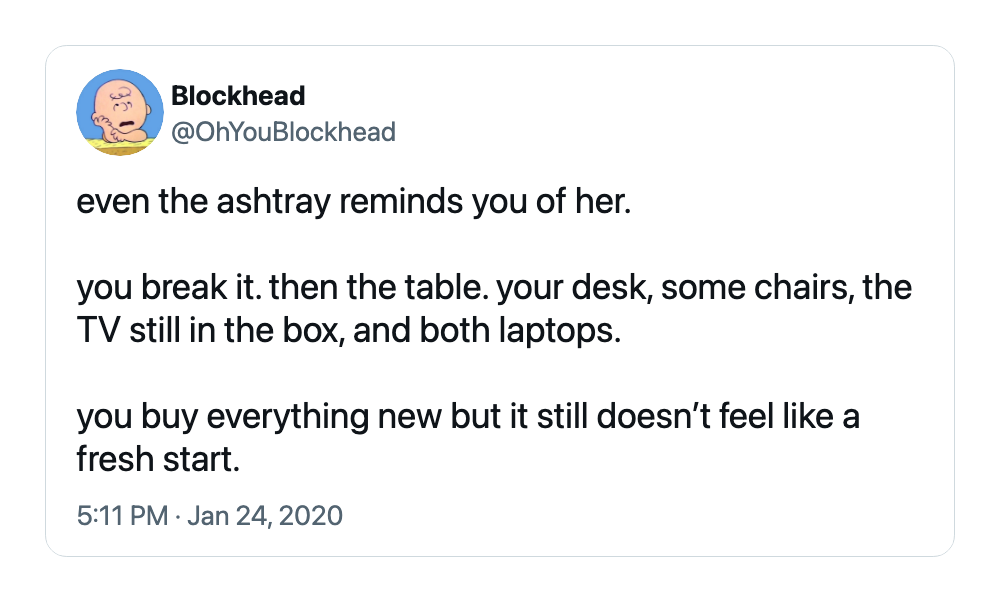Open the Charlie Brown profile avatar
1000x602 pixels.
120,112
